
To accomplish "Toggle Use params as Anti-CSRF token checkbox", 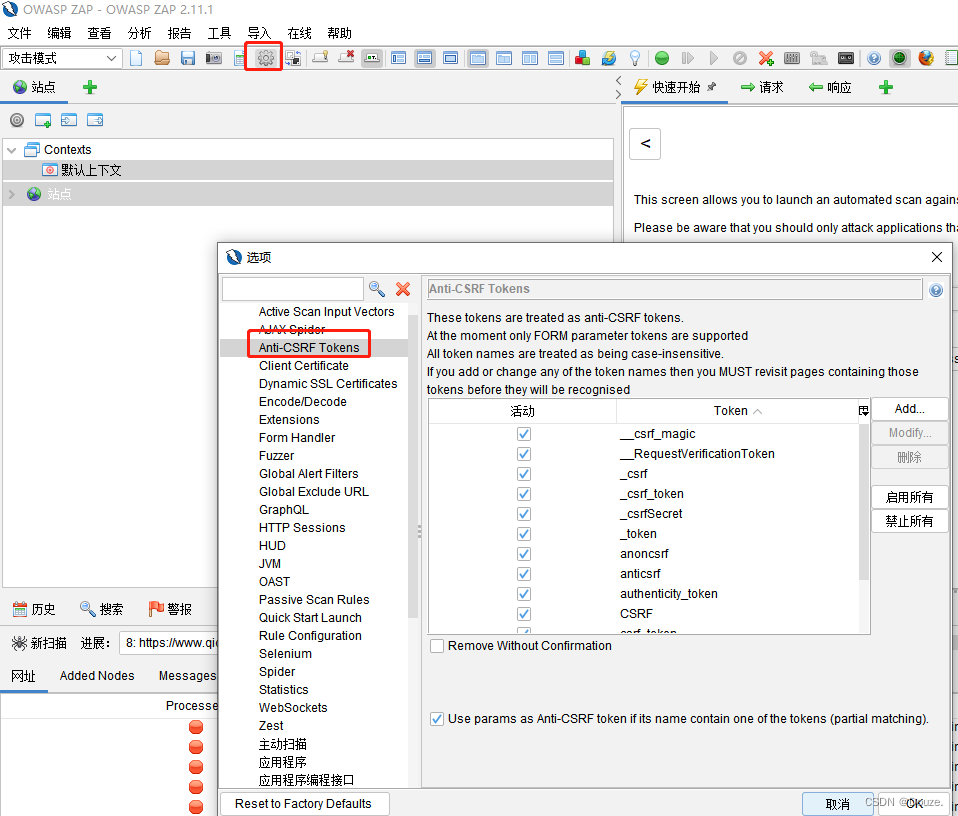I will 437,719.
